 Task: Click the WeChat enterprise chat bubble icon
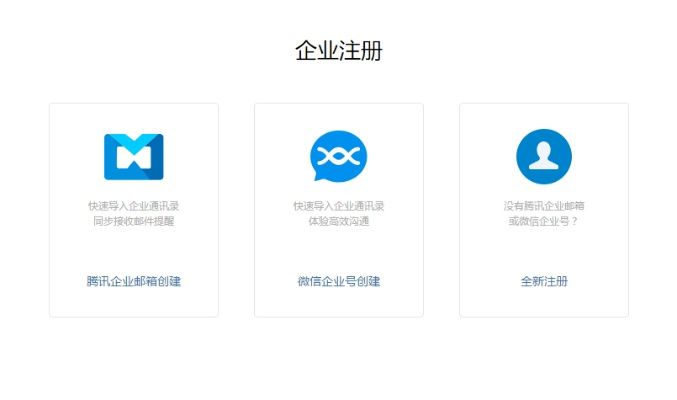tap(338, 156)
